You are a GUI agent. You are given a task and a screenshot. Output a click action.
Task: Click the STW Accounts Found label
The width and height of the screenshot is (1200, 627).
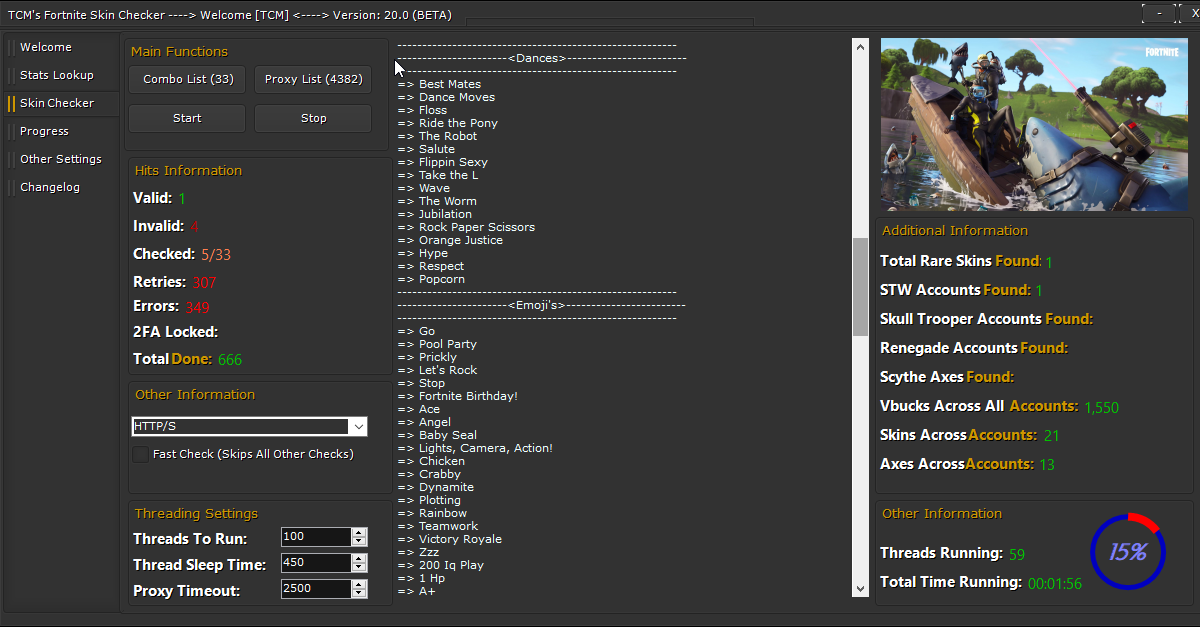pyautogui.click(x=955, y=290)
